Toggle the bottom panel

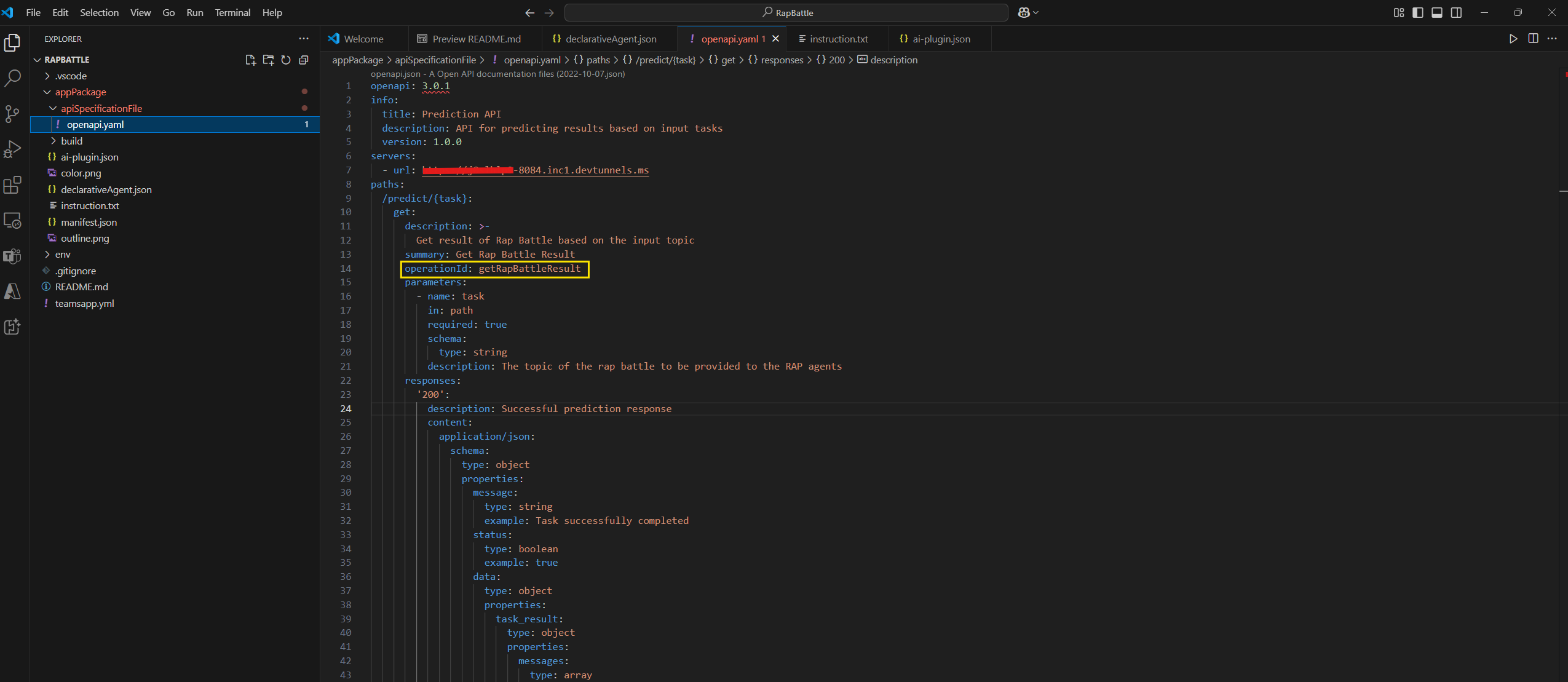coord(1437,12)
